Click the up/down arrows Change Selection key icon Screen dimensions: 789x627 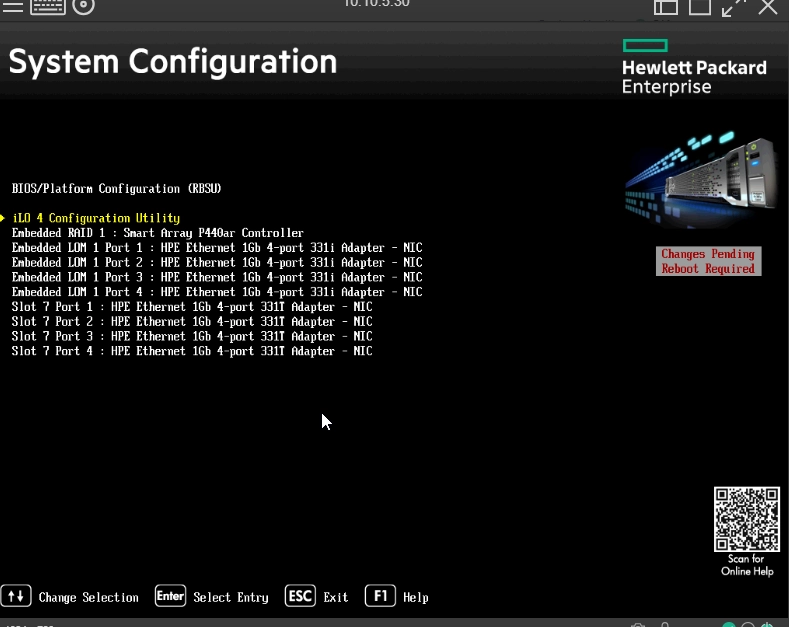click(16, 596)
